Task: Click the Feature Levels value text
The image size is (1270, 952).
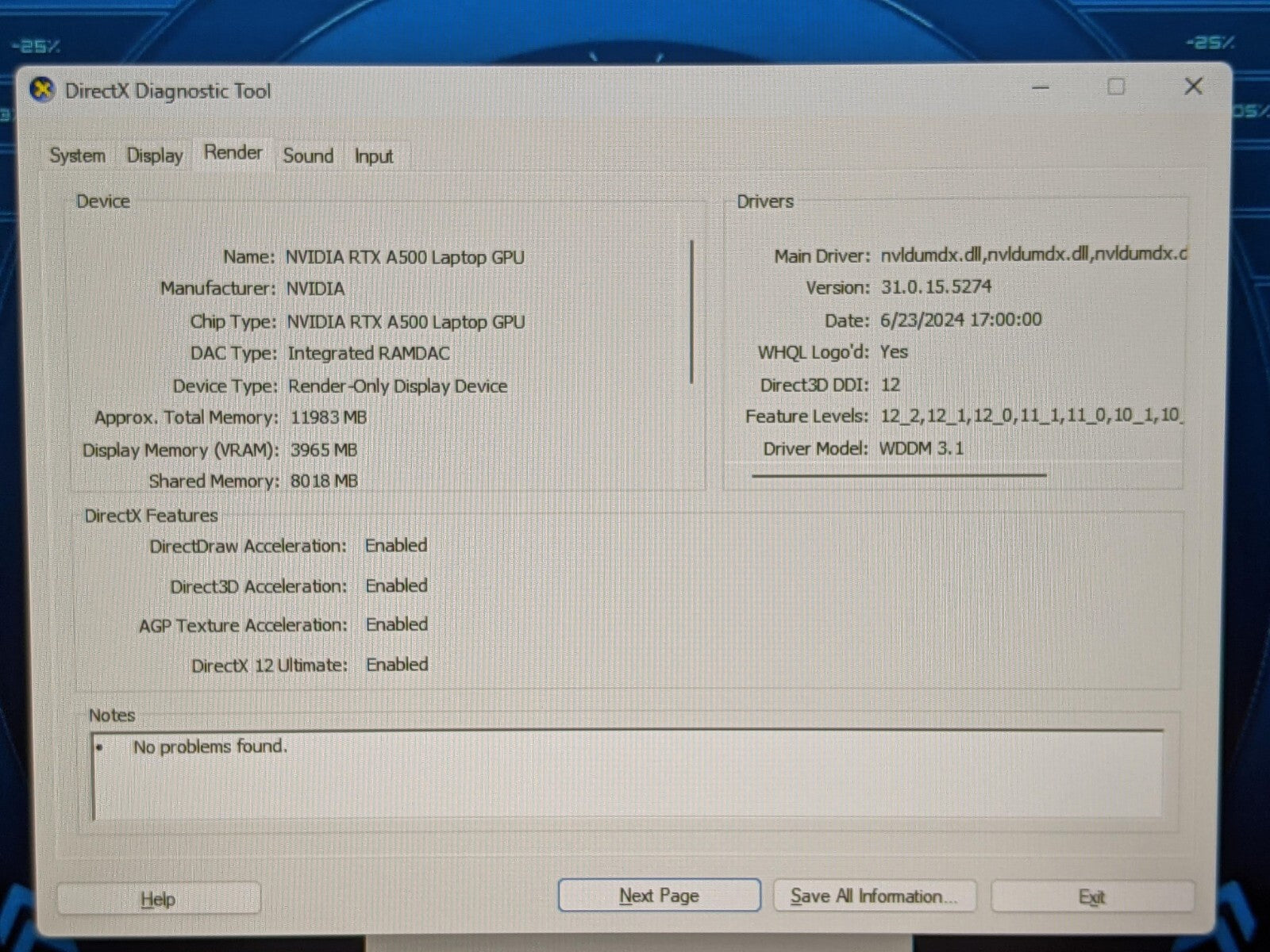Action: click(1031, 416)
